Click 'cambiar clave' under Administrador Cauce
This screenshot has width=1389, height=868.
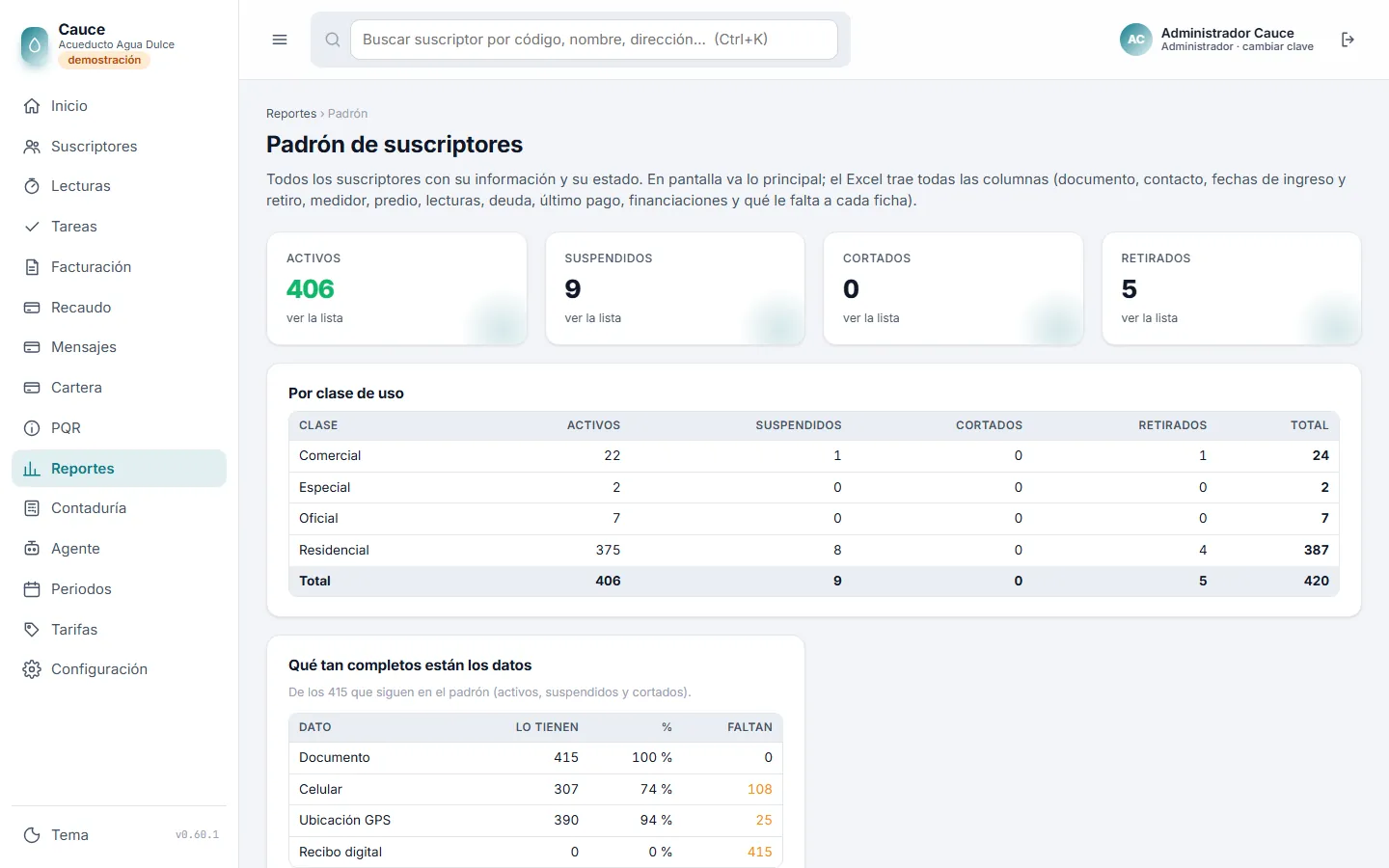click(x=1278, y=46)
